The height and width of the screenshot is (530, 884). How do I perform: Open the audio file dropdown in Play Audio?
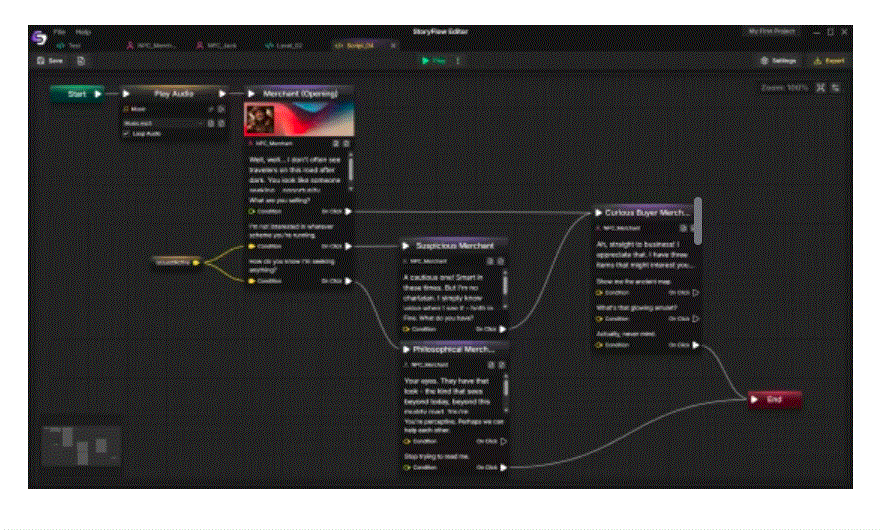click(163, 123)
